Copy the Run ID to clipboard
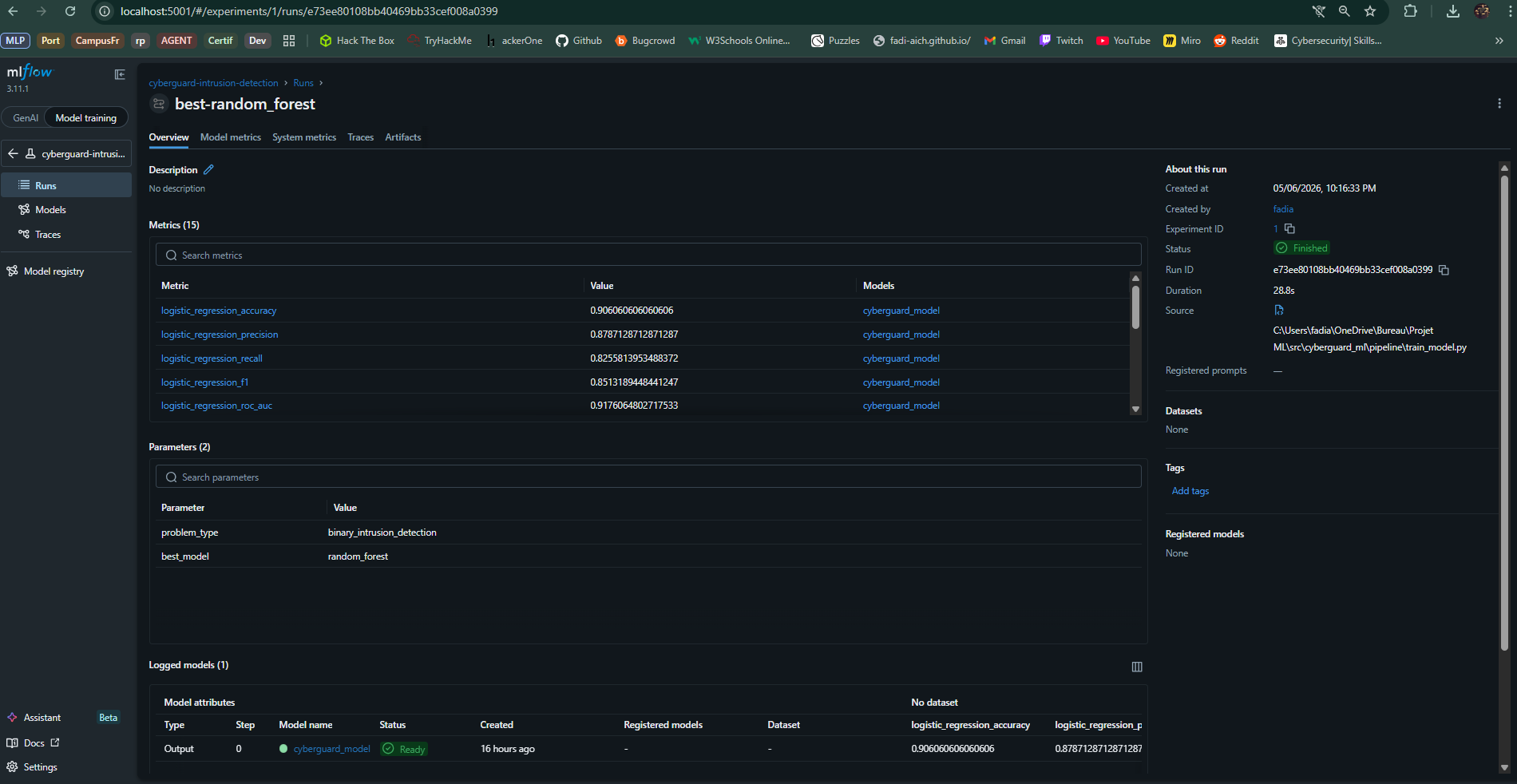Screen dimensions: 1517x784 (x=1444, y=270)
